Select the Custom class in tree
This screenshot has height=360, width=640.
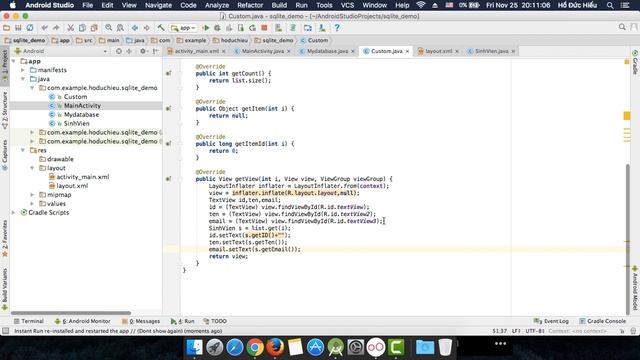click(x=75, y=97)
